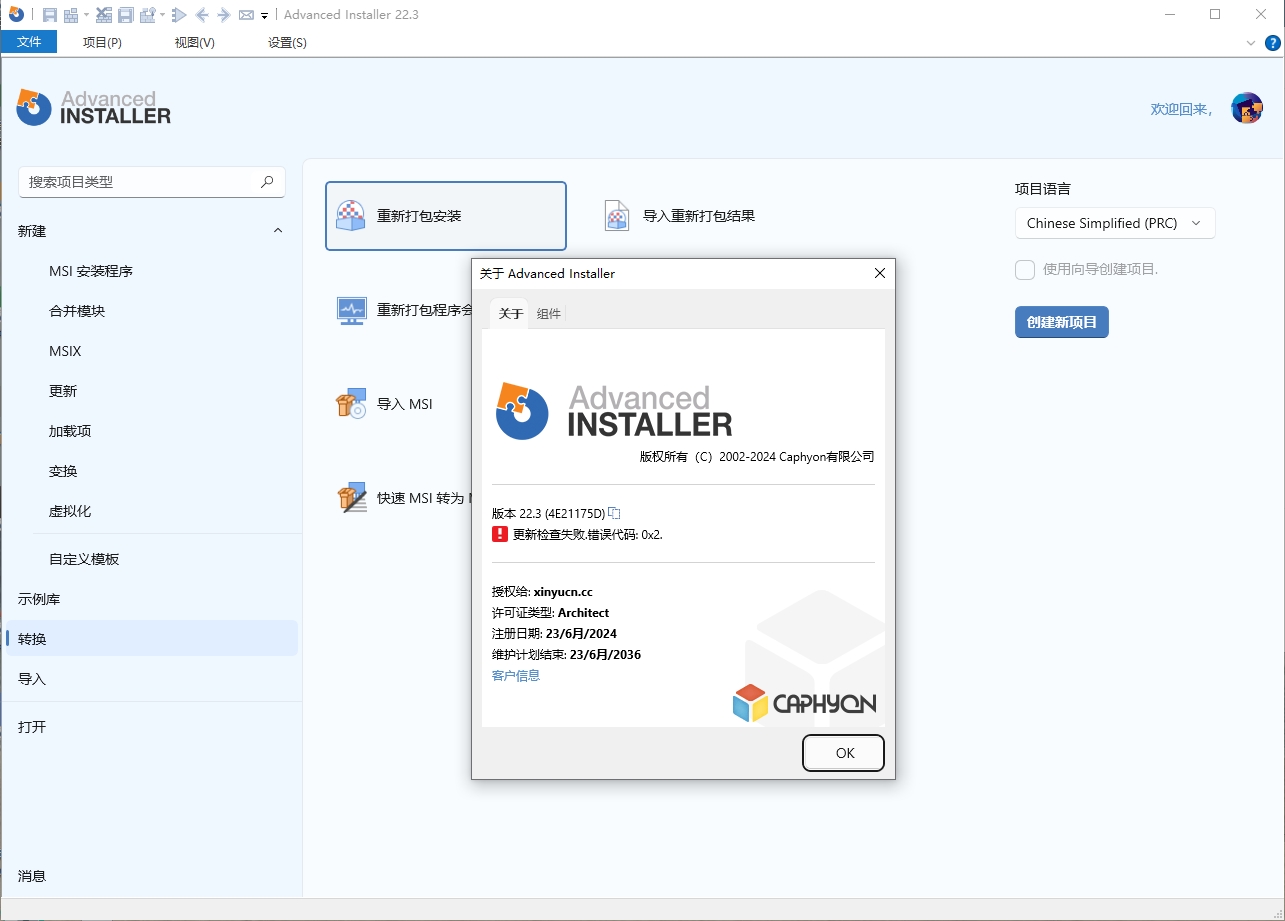This screenshot has height=921, width=1285.
Task: Toggle 使用向导创建项目 checkbox
Action: click(1025, 270)
